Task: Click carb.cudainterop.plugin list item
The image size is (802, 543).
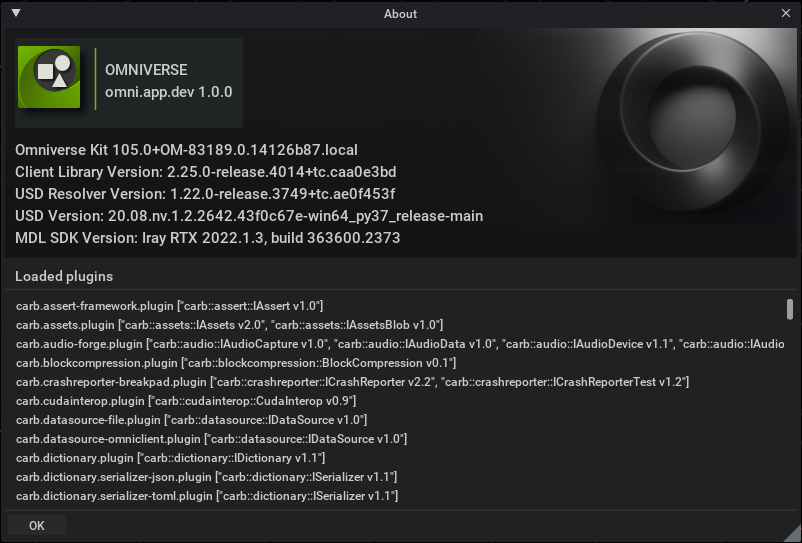Action: click(x=186, y=401)
